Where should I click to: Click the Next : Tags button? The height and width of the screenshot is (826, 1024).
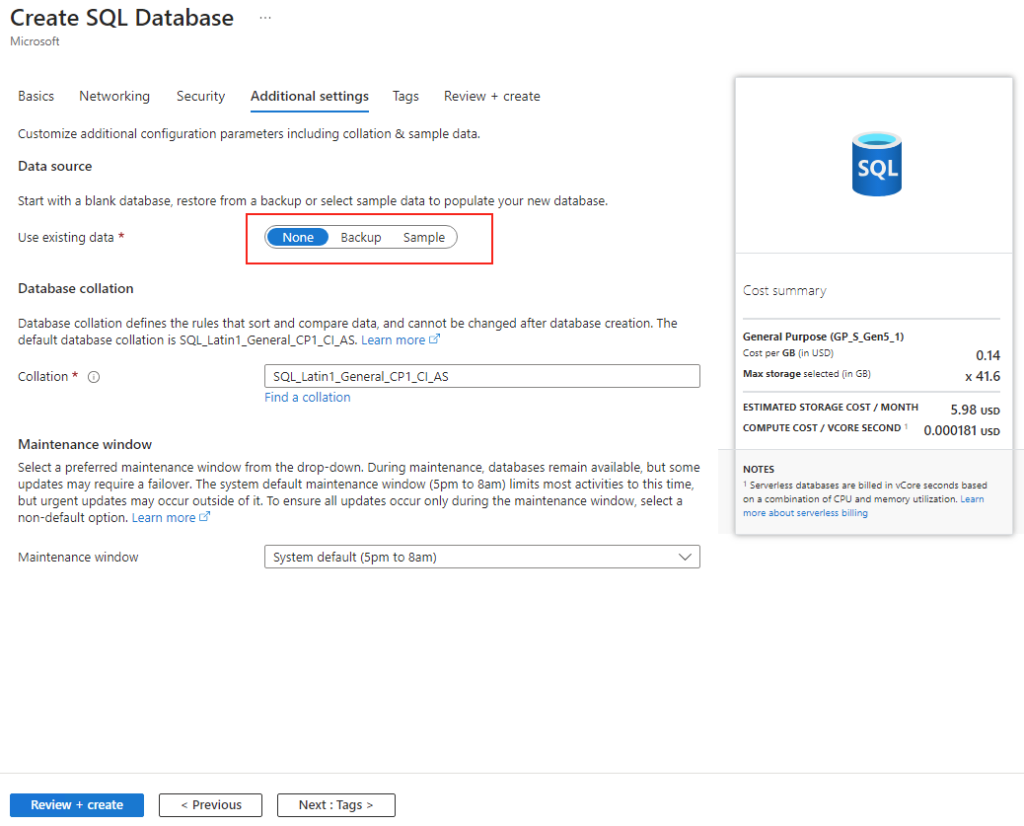336,805
